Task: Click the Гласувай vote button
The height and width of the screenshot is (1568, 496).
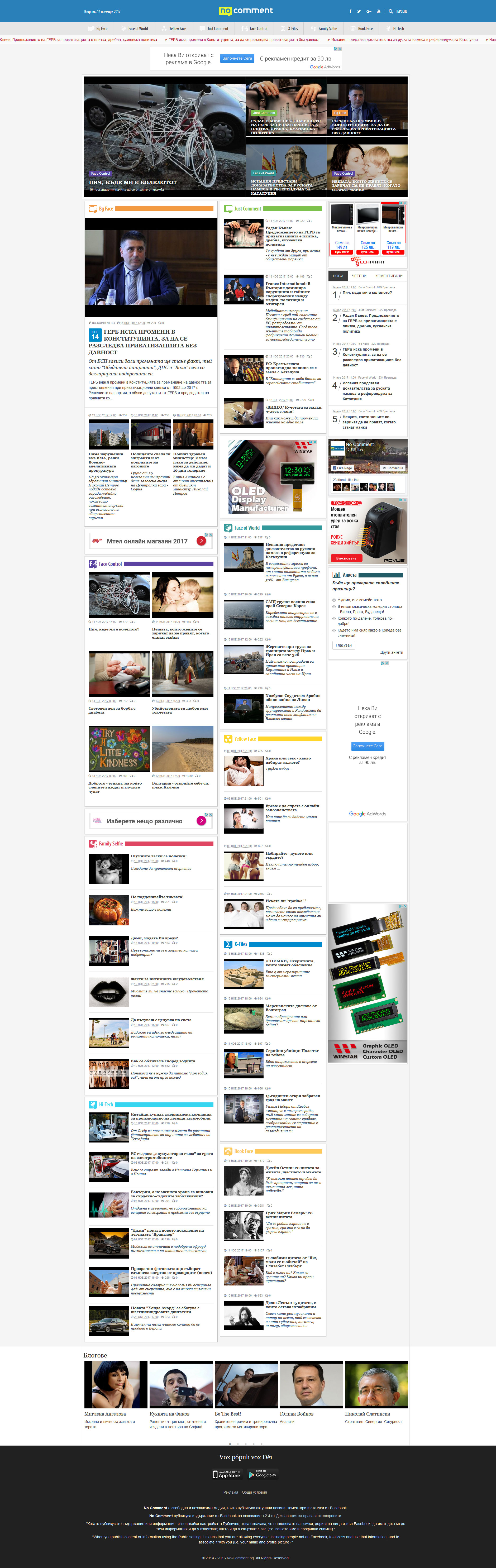Action: [344, 645]
